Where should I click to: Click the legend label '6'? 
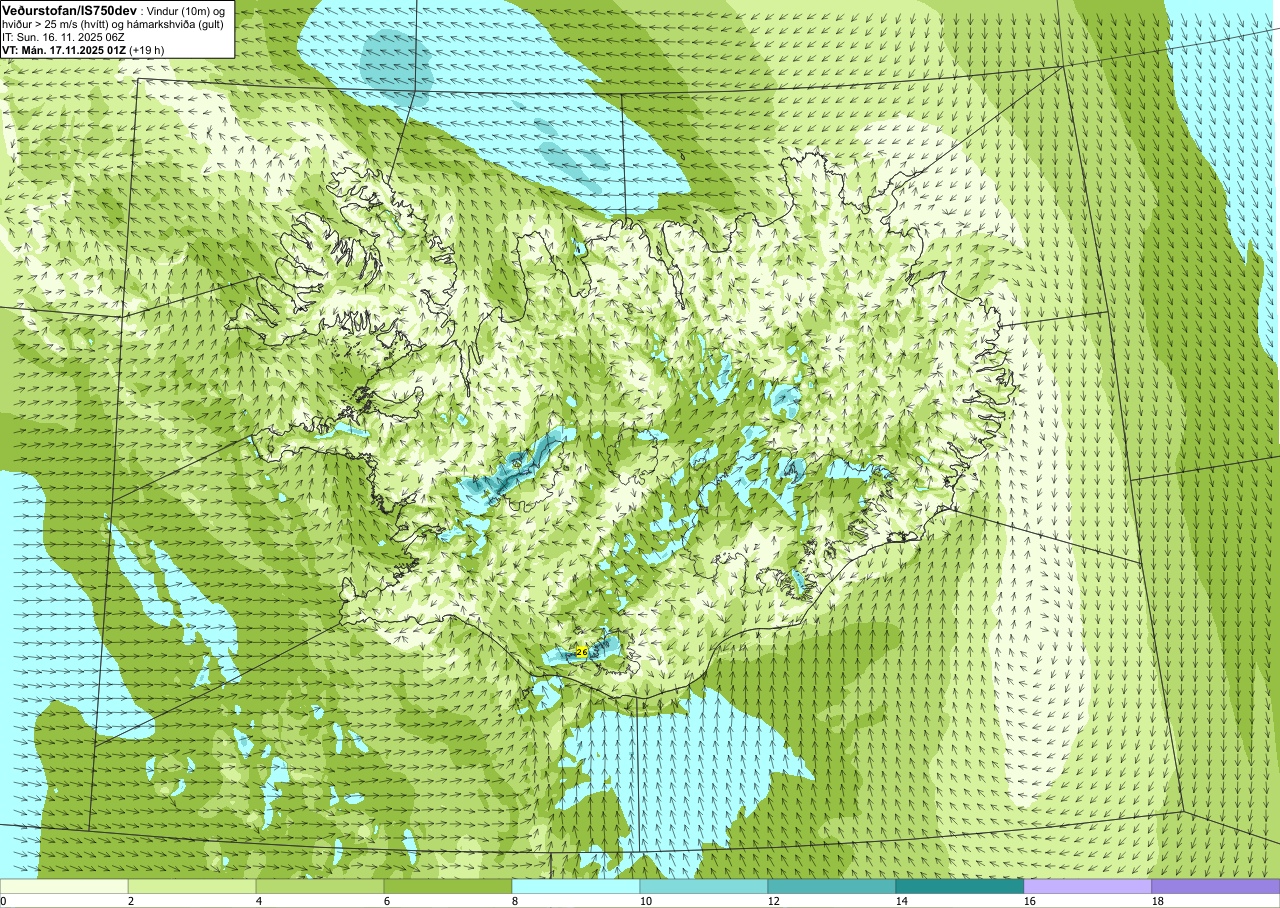pyautogui.click(x=387, y=901)
